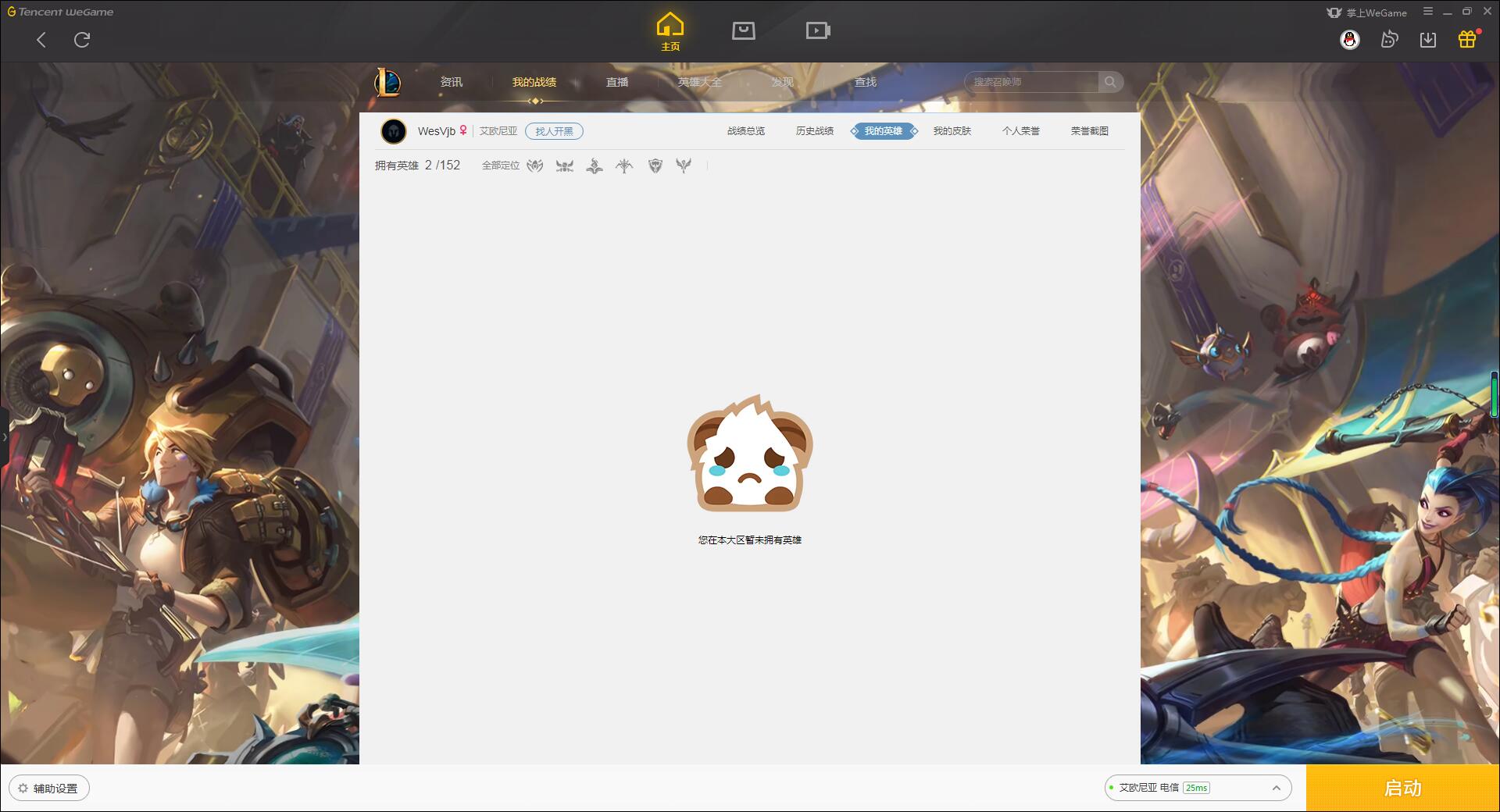Click the 启动 launch button

point(1403,788)
